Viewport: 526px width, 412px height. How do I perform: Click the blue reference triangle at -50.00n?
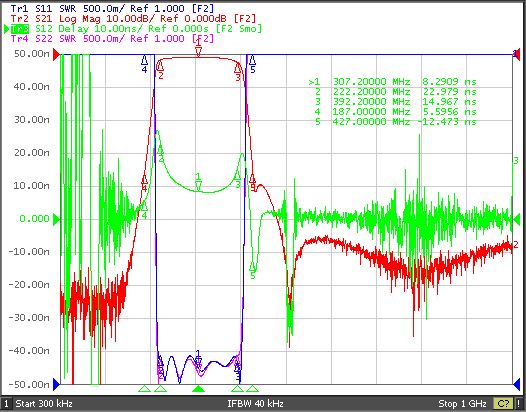coord(56,383)
